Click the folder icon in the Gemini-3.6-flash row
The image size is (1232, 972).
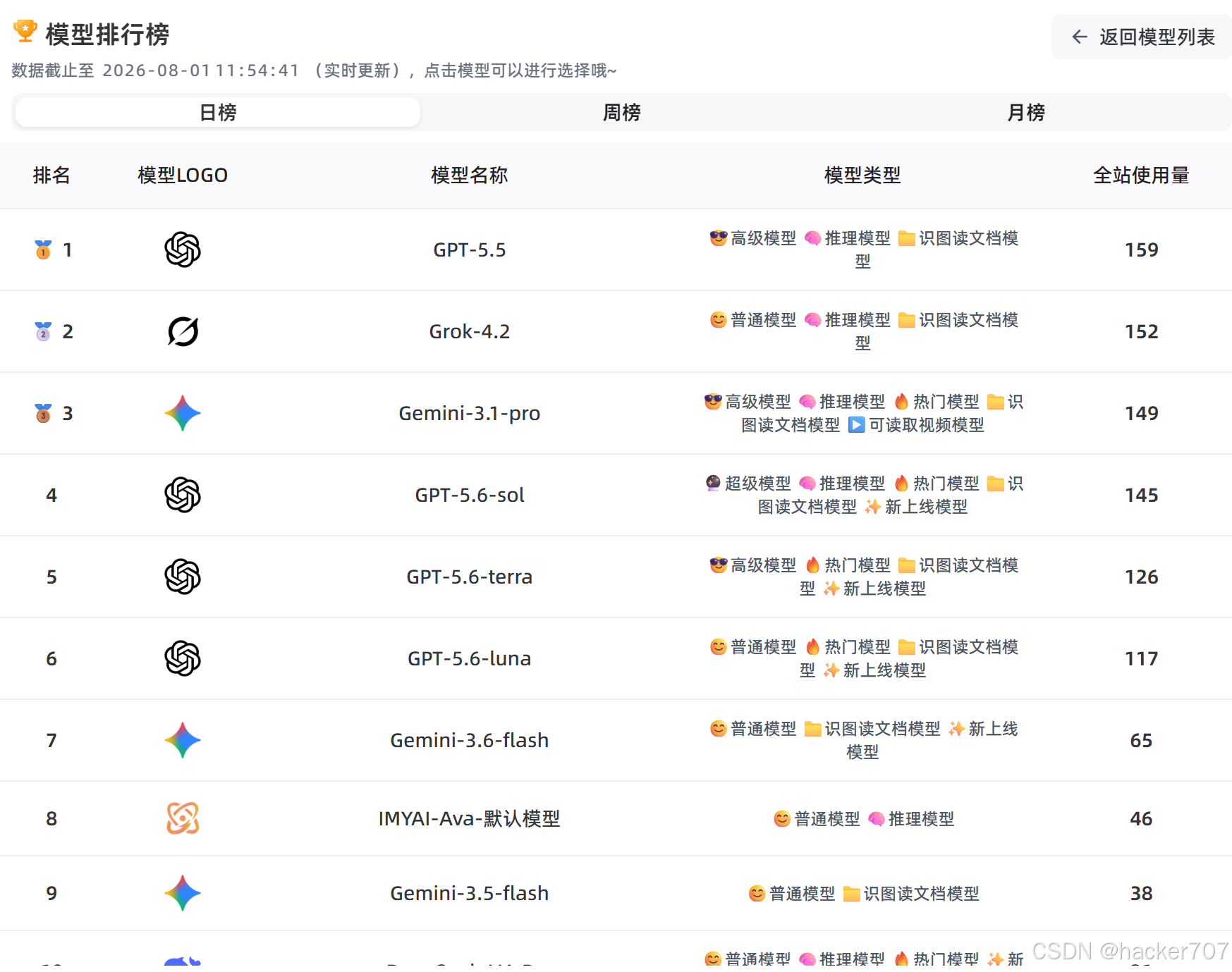[x=812, y=729]
